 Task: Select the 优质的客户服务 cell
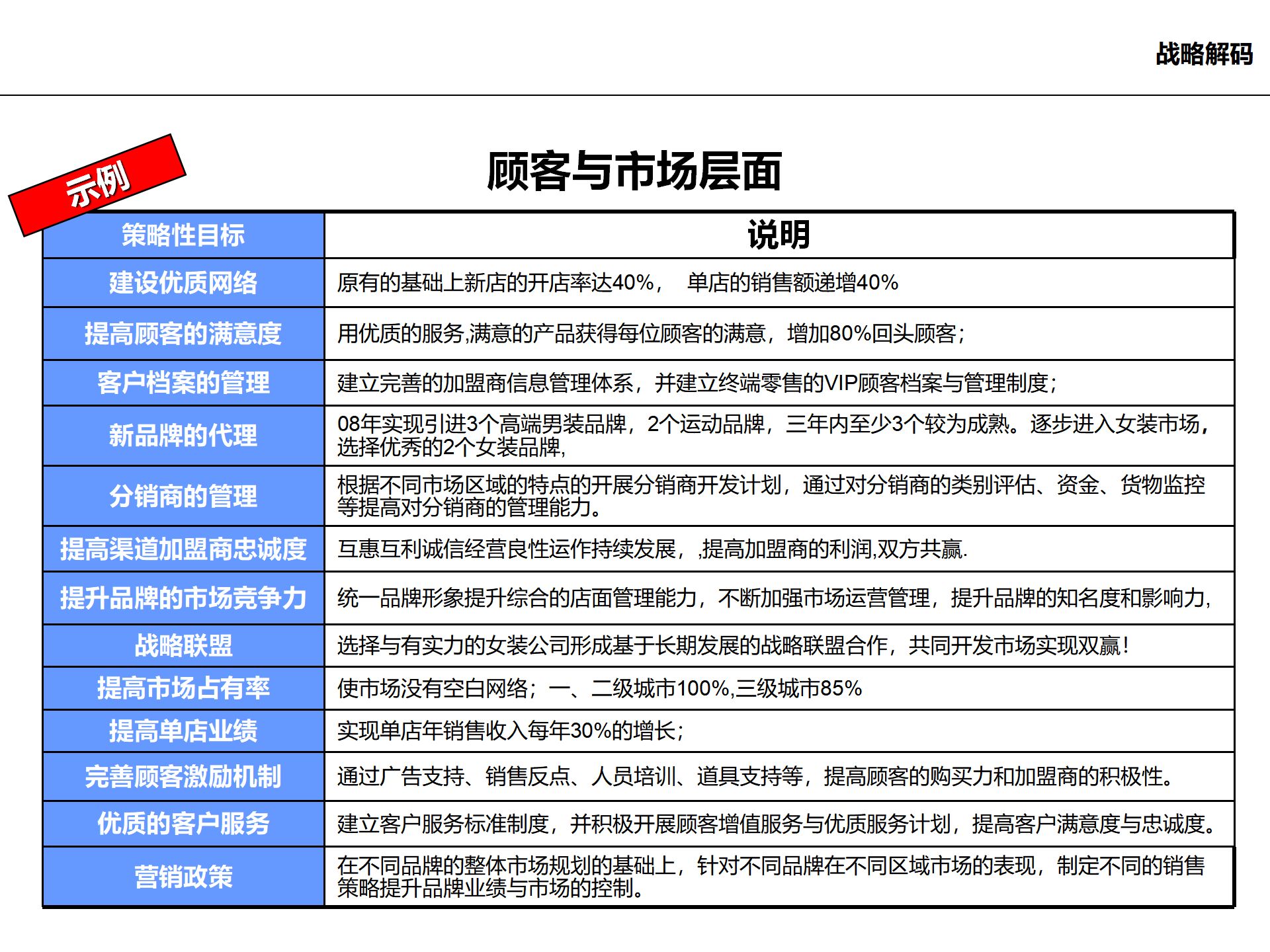coord(183,824)
